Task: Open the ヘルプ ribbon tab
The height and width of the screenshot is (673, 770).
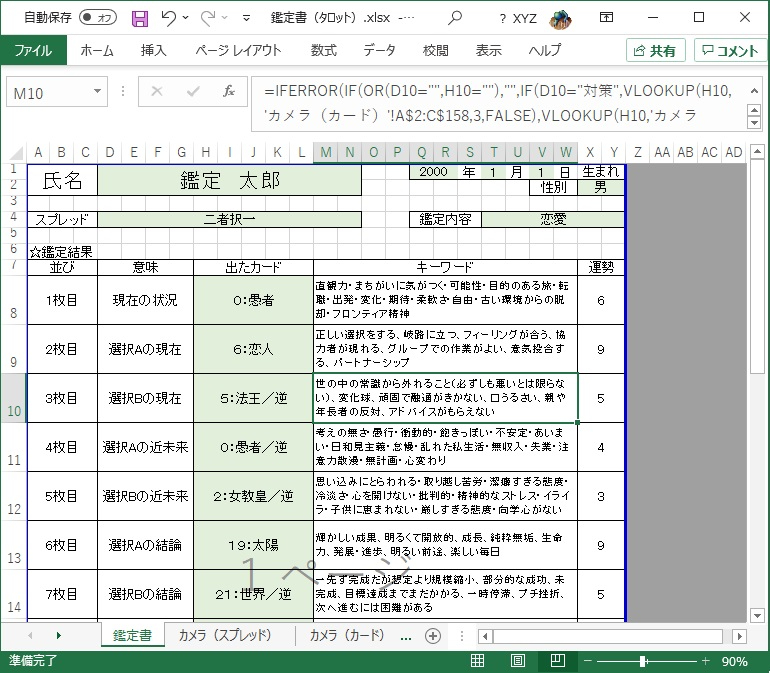Action: click(545, 50)
